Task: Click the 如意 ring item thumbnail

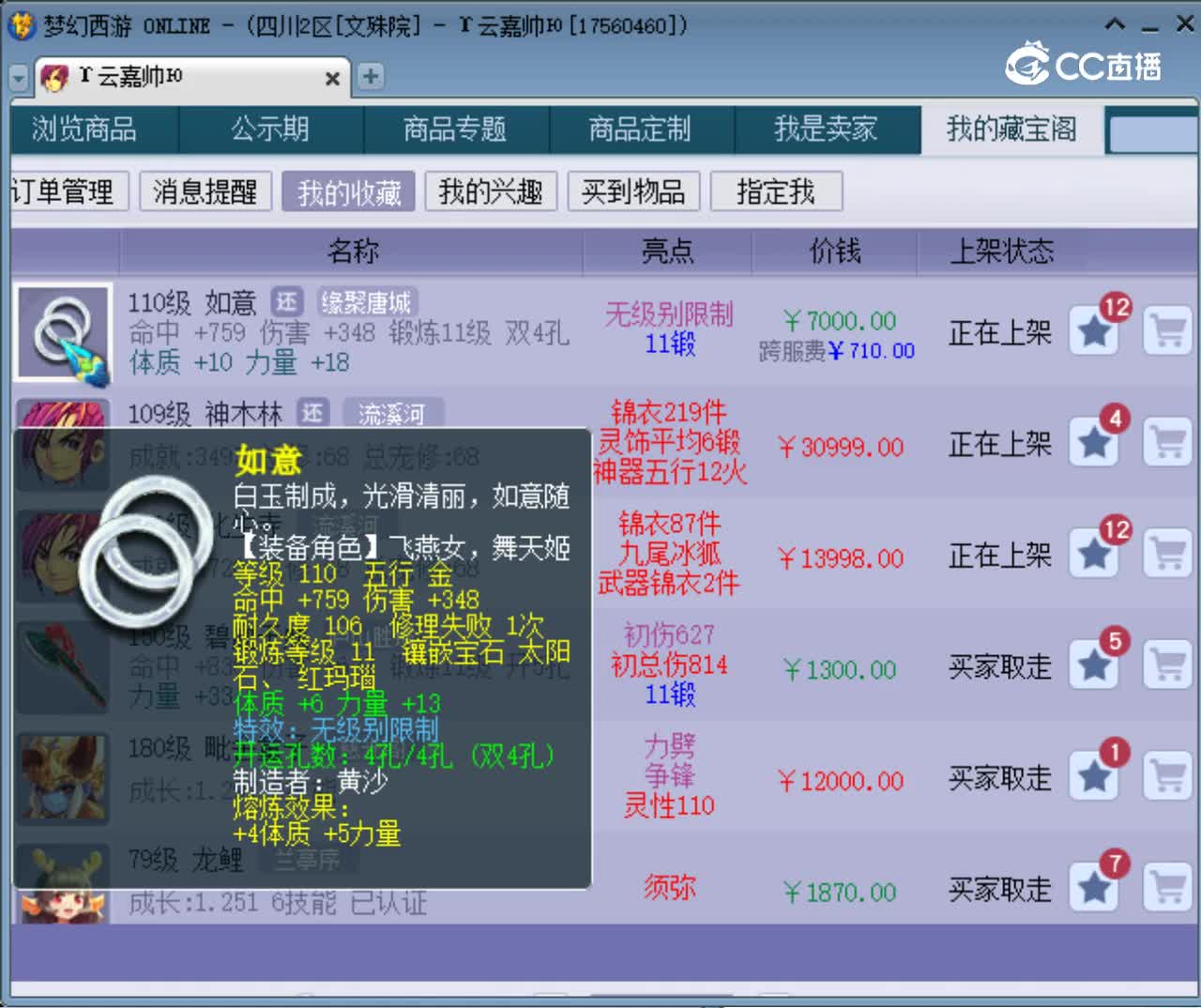Action: coord(63,332)
